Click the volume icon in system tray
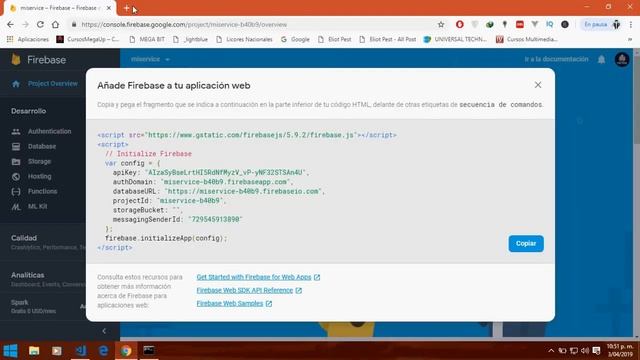The height and width of the screenshot is (360, 640). (x=584, y=351)
